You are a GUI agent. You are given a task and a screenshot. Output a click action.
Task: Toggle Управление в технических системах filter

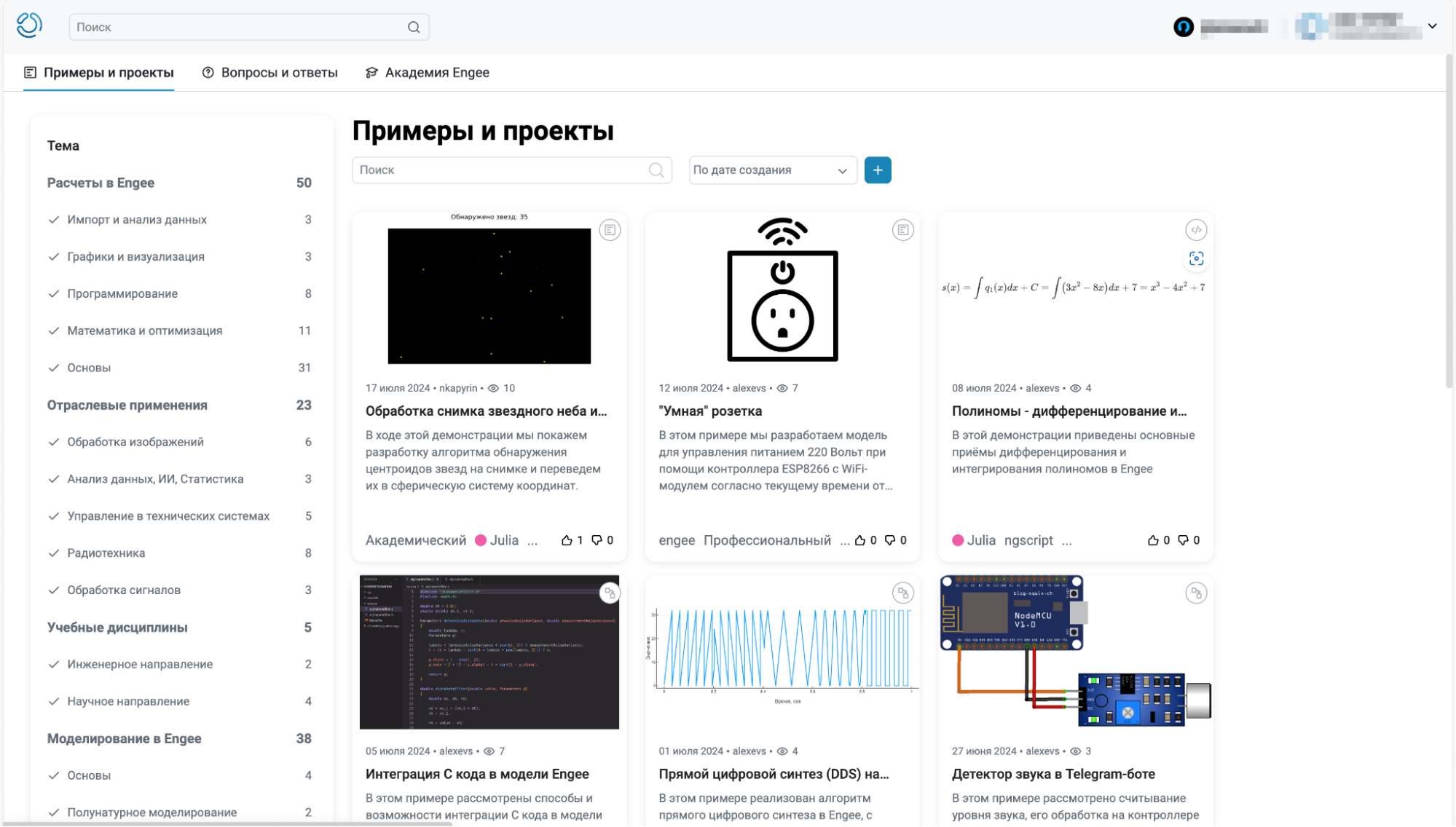tap(179, 517)
